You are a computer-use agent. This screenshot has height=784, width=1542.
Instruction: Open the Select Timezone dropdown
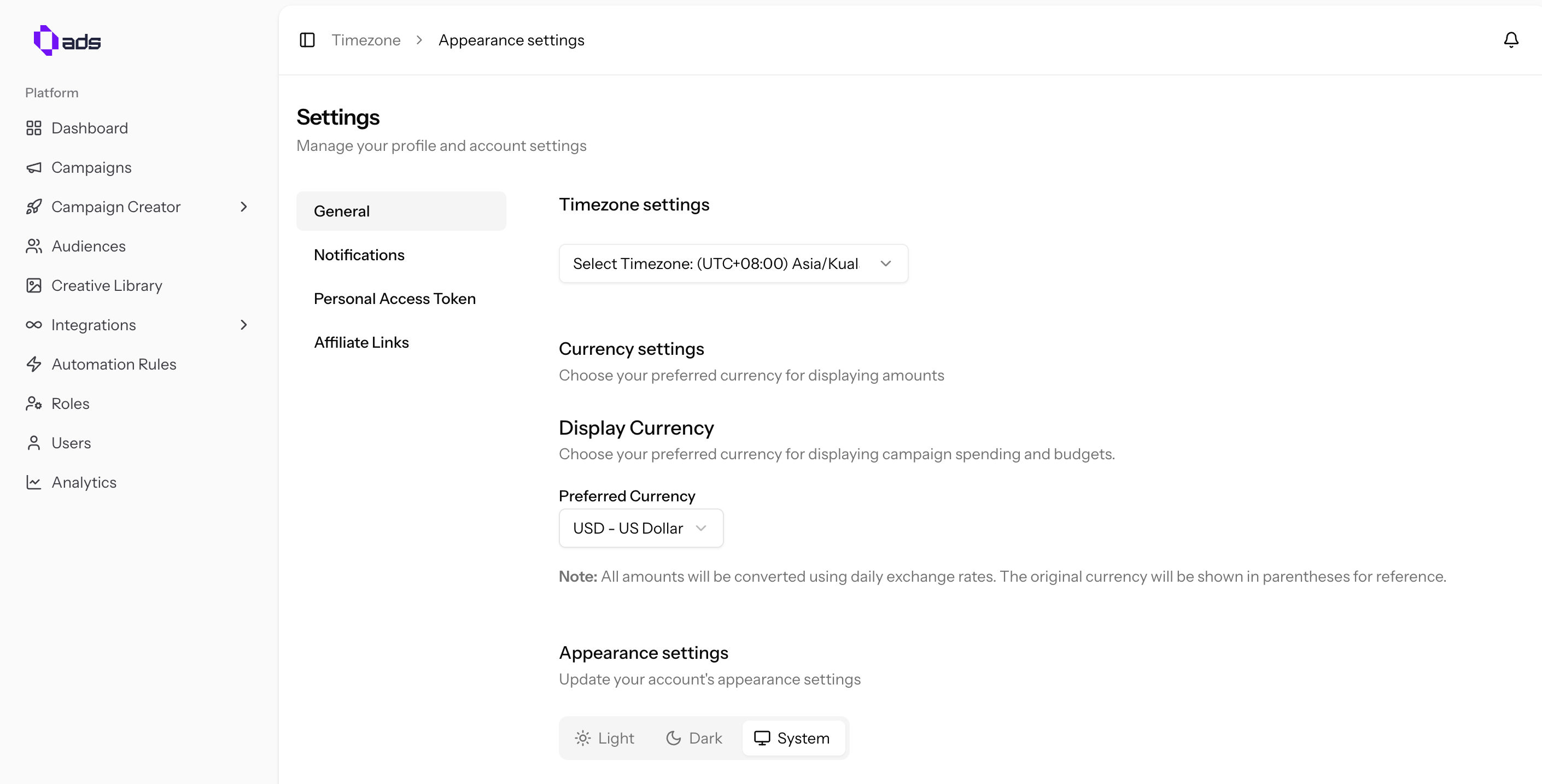click(733, 264)
